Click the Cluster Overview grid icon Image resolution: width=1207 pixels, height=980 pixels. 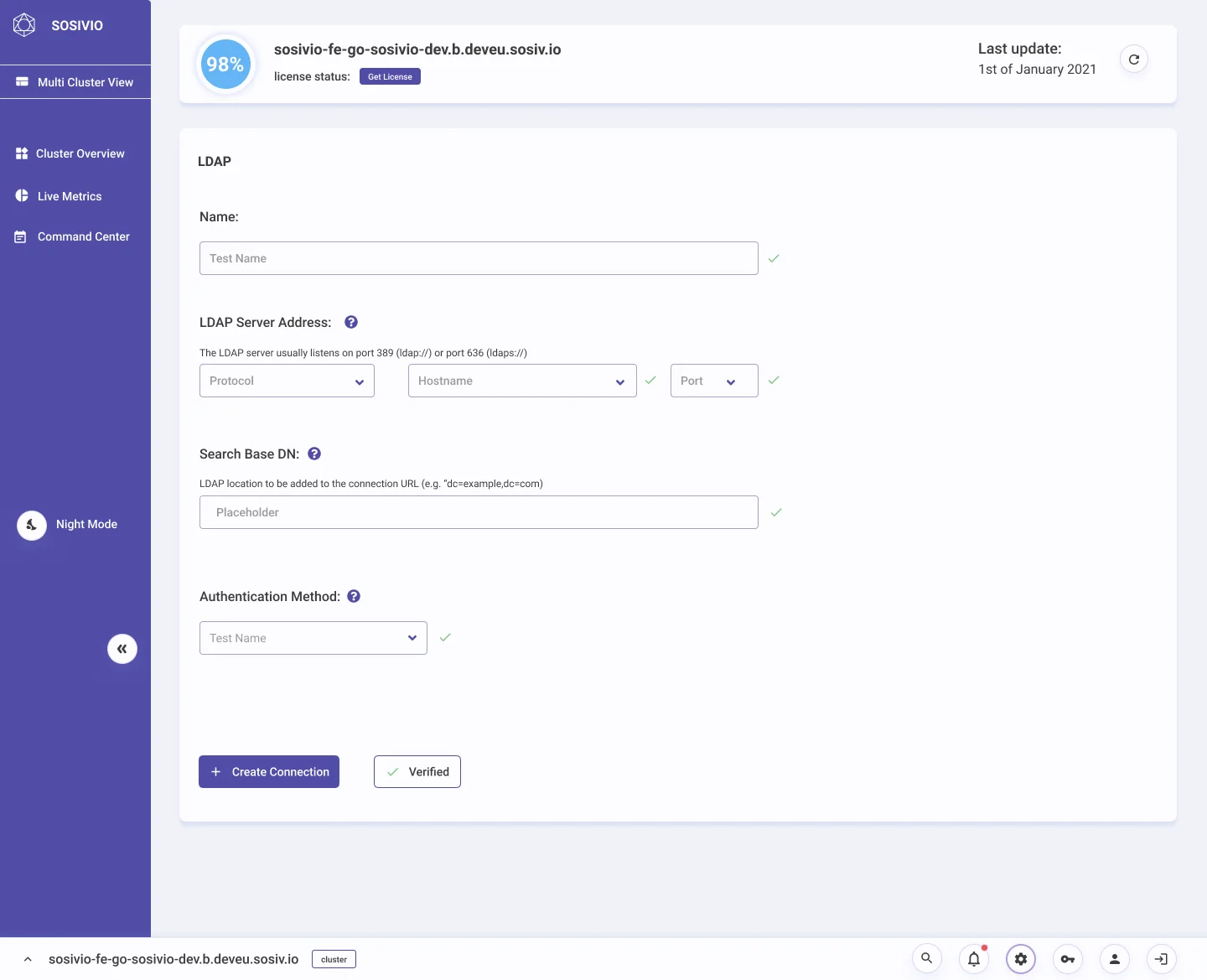coord(22,153)
